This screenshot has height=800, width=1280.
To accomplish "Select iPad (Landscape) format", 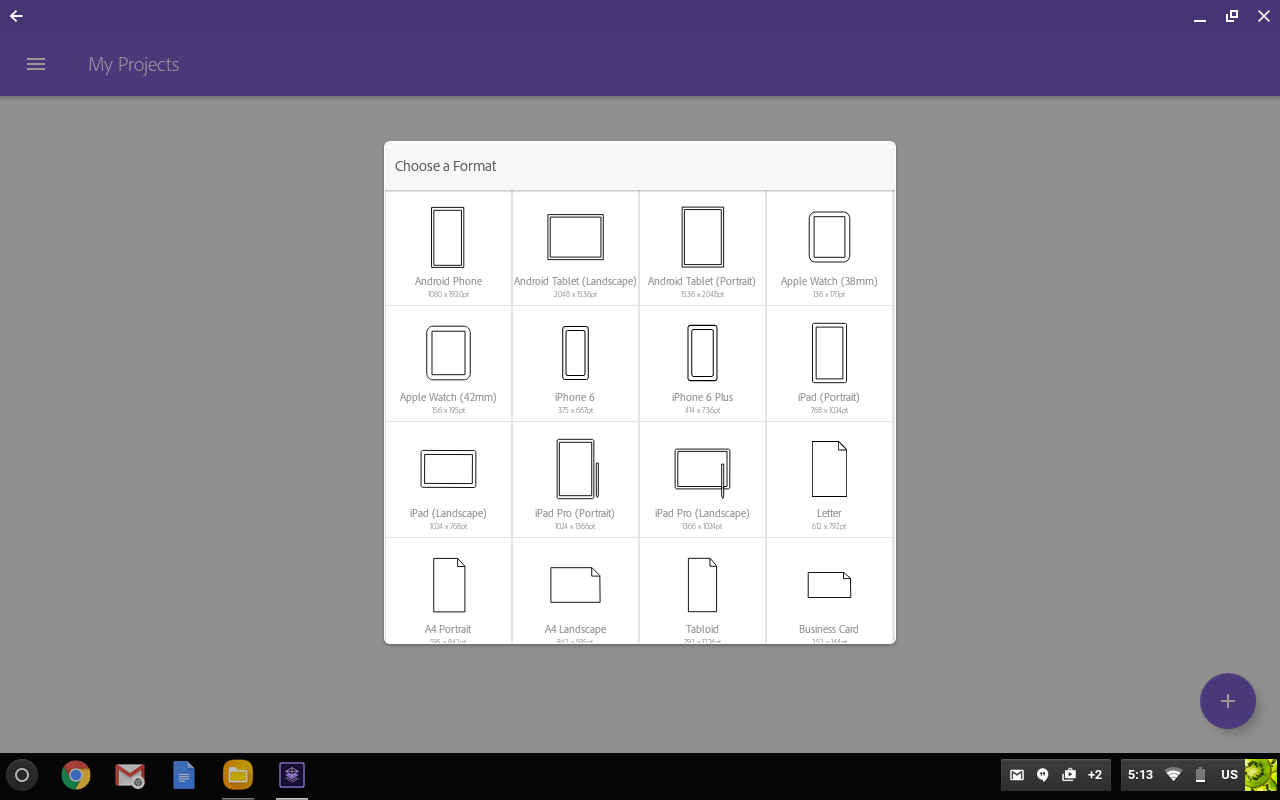I will click(x=448, y=469).
